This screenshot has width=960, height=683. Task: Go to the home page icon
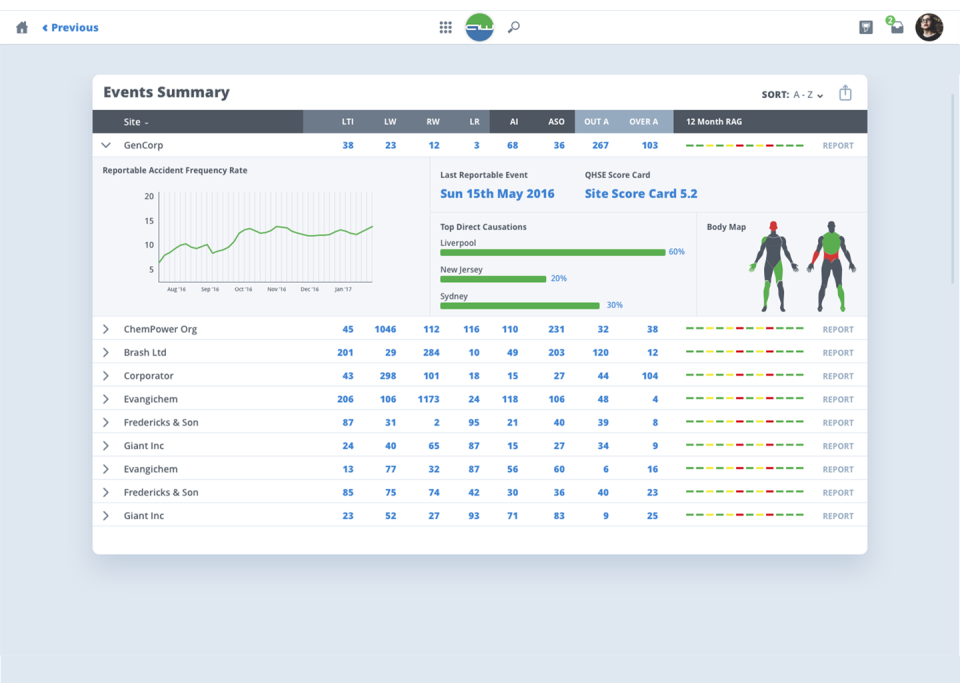click(x=22, y=28)
